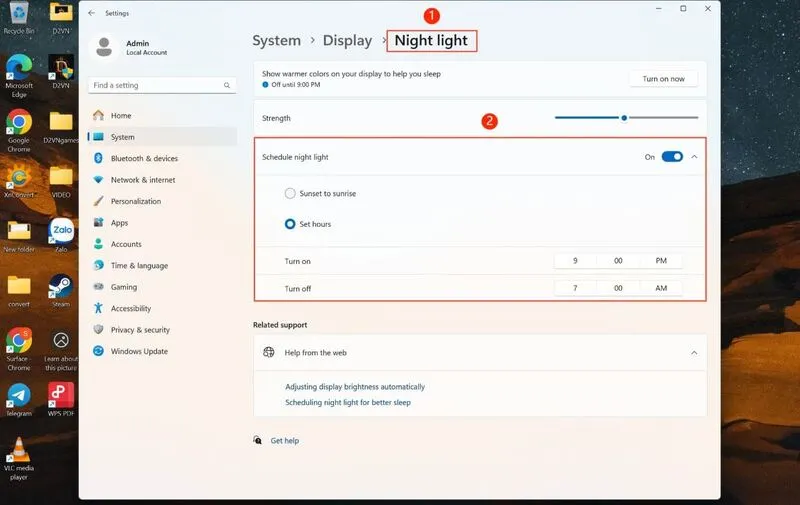Launch the Steam desktop shortcut
Viewport: 800px width, 505px height.
tap(61, 291)
